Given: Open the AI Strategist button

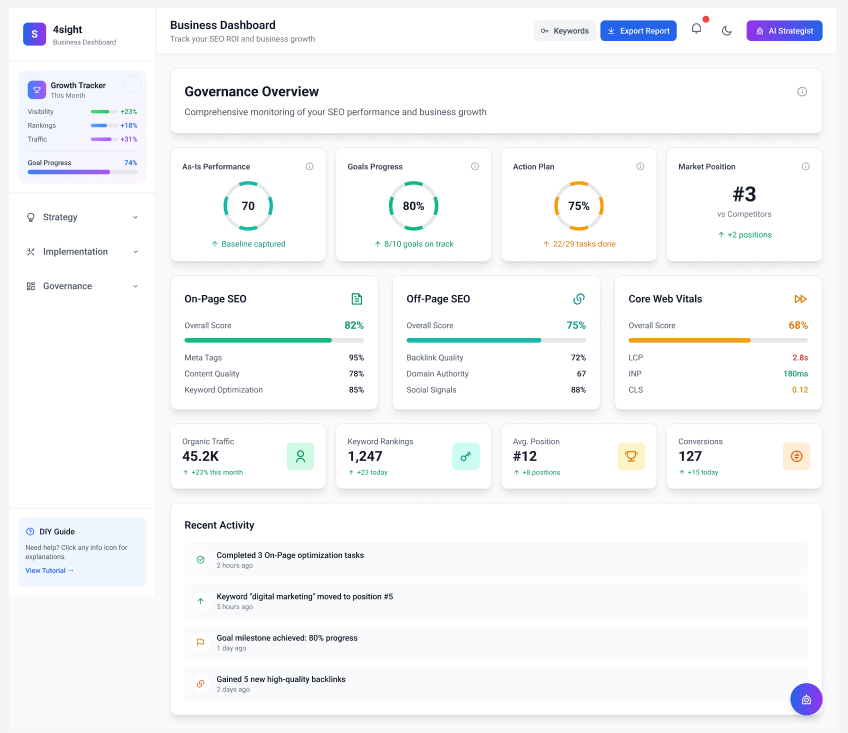Looking at the screenshot, I should [x=784, y=31].
